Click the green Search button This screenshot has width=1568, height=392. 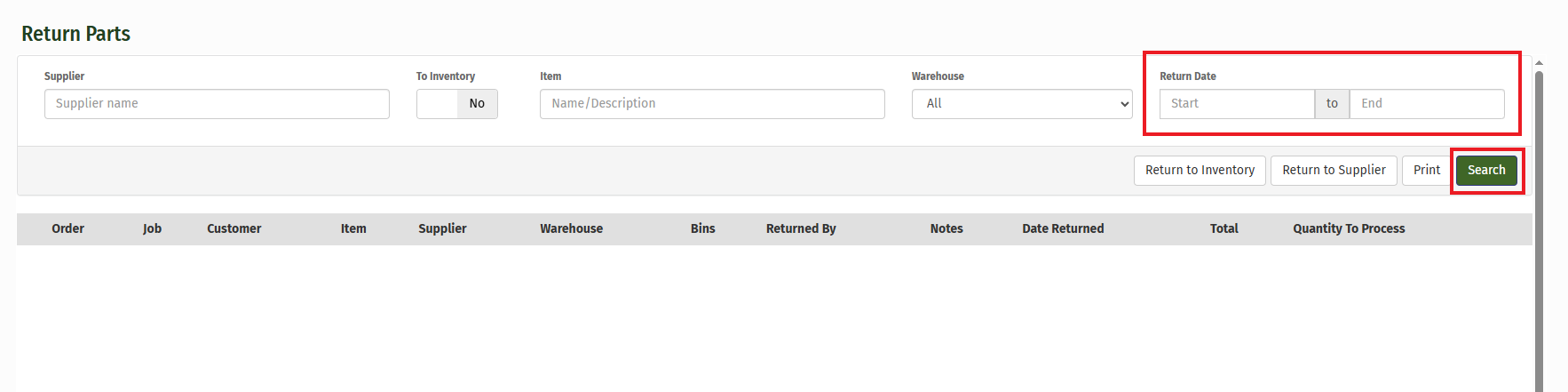tap(1485, 171)
